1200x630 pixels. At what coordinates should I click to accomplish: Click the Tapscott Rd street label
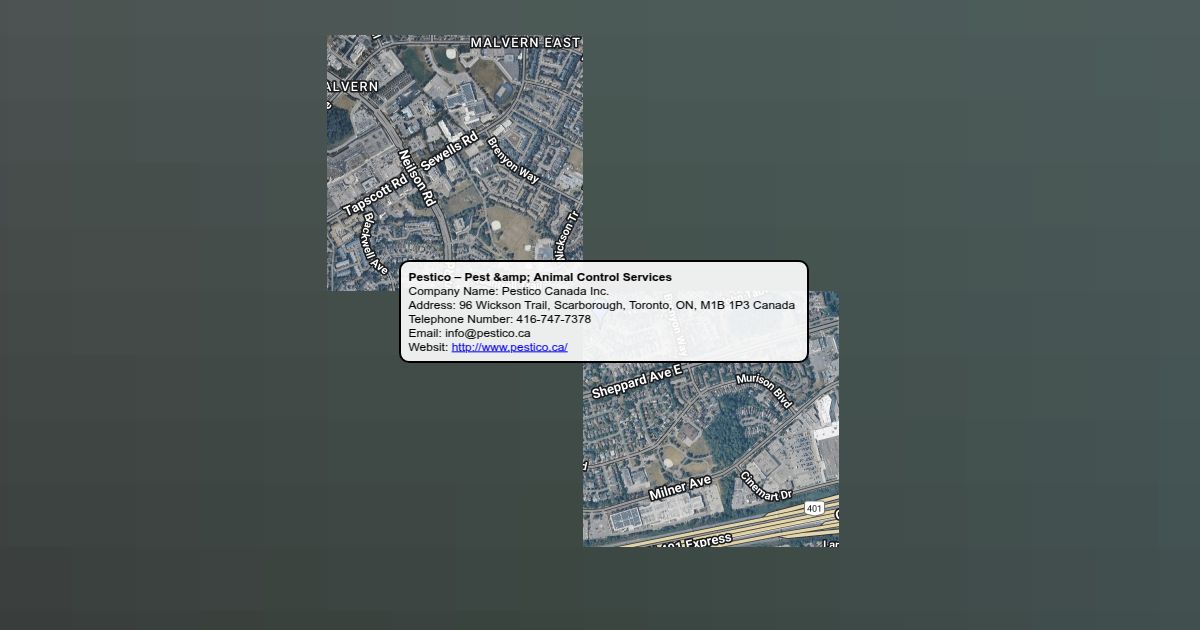point(375,194)
